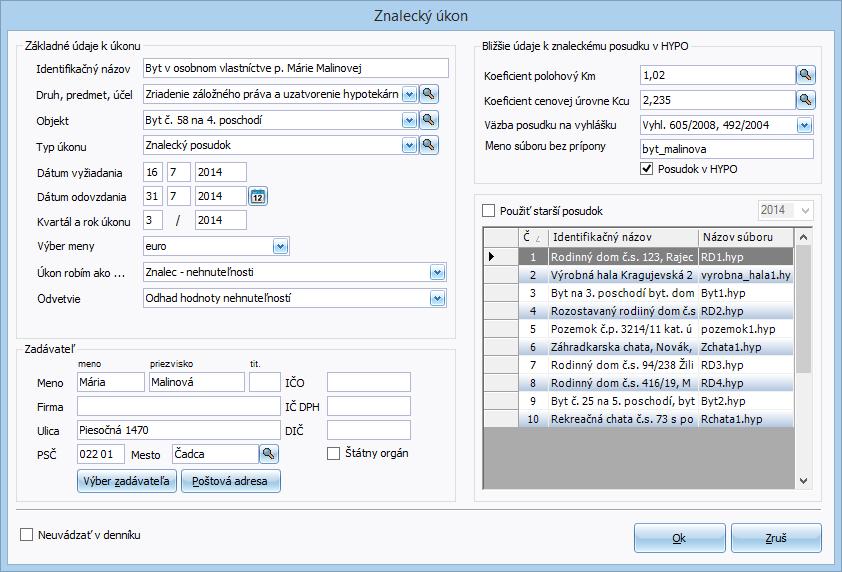Click the Kvartál number field
842x572 pixels.
(153, 220)
